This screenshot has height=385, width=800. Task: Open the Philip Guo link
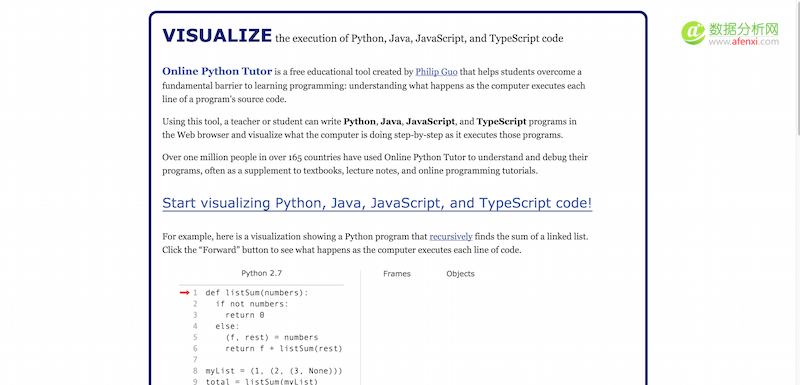pos(436,72)
